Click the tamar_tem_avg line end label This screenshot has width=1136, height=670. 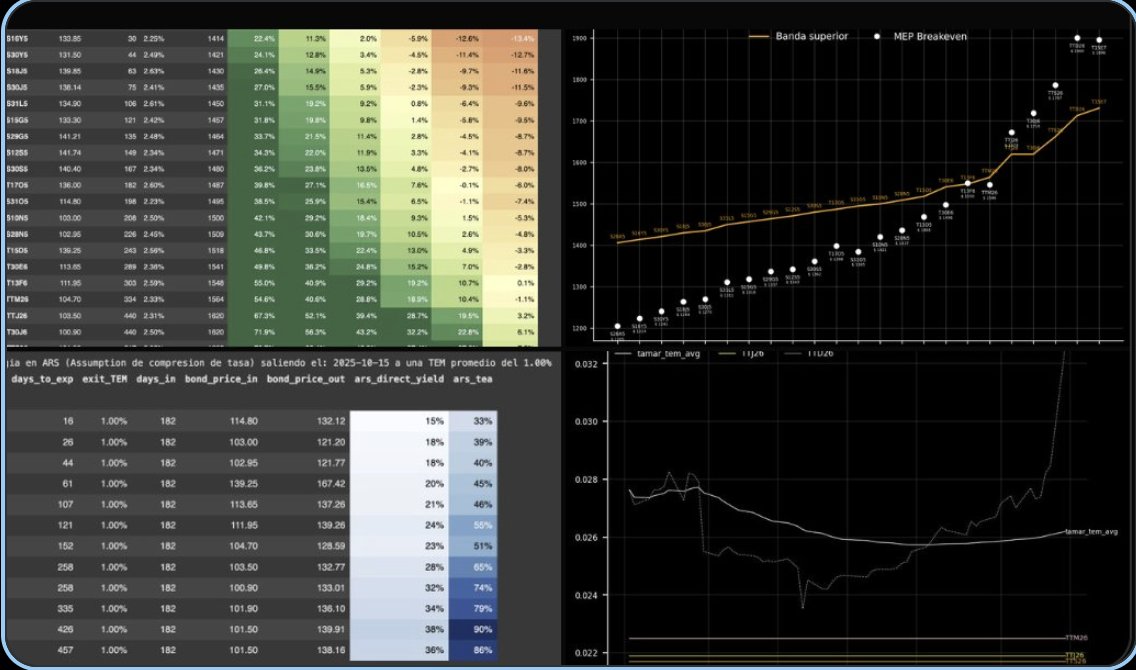point(1091,532)
